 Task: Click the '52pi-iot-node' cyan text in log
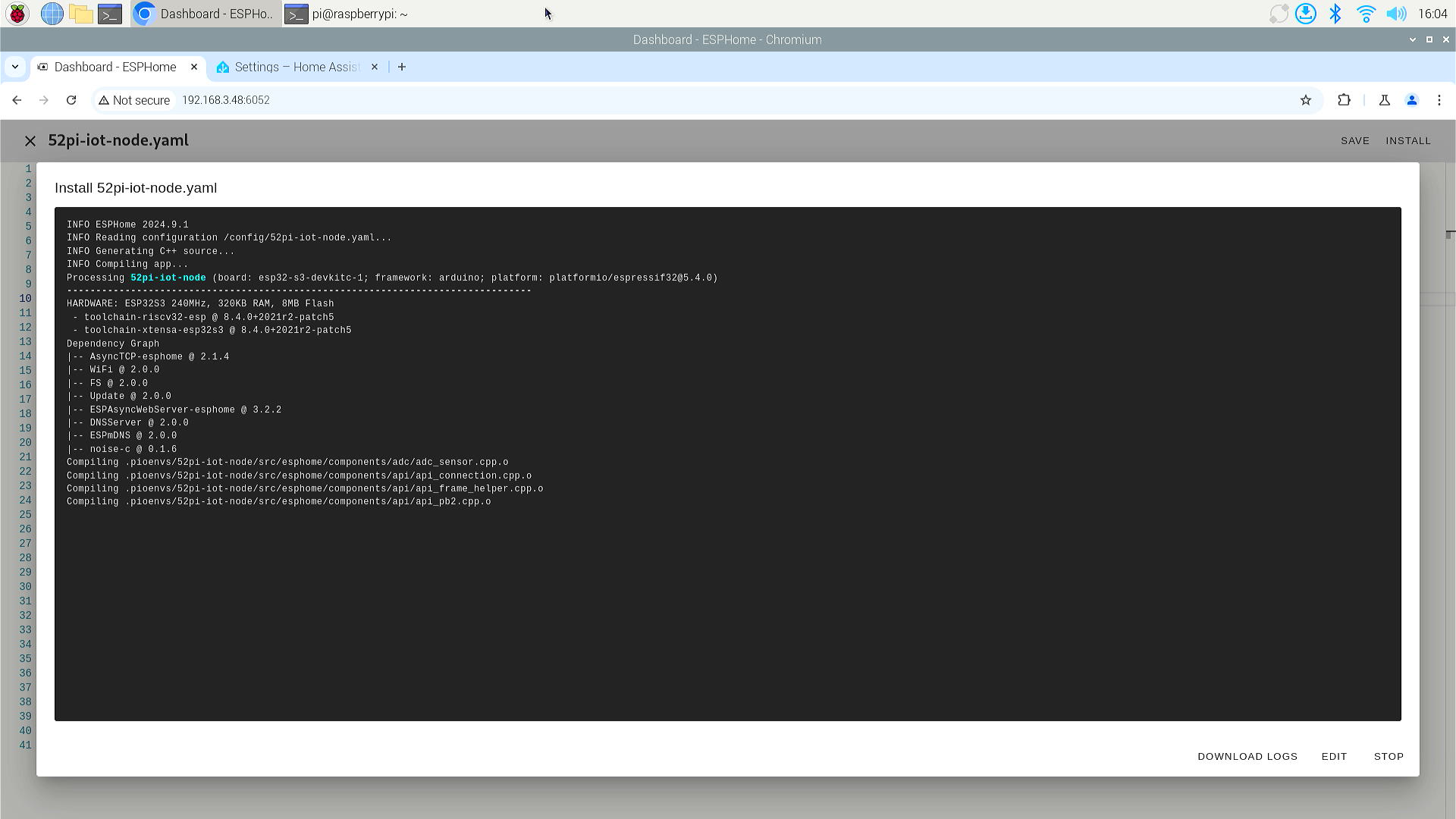pos(168,278)
